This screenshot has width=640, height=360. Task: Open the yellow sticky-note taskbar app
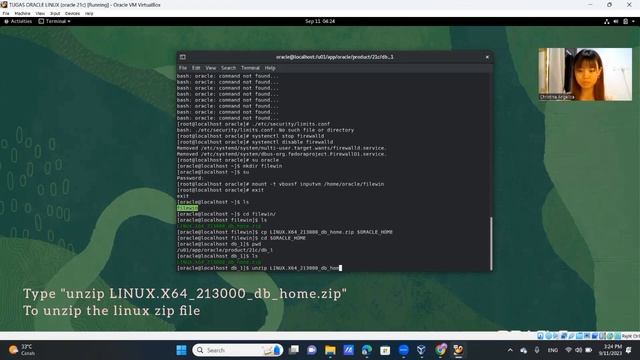(x=385, y=350)
